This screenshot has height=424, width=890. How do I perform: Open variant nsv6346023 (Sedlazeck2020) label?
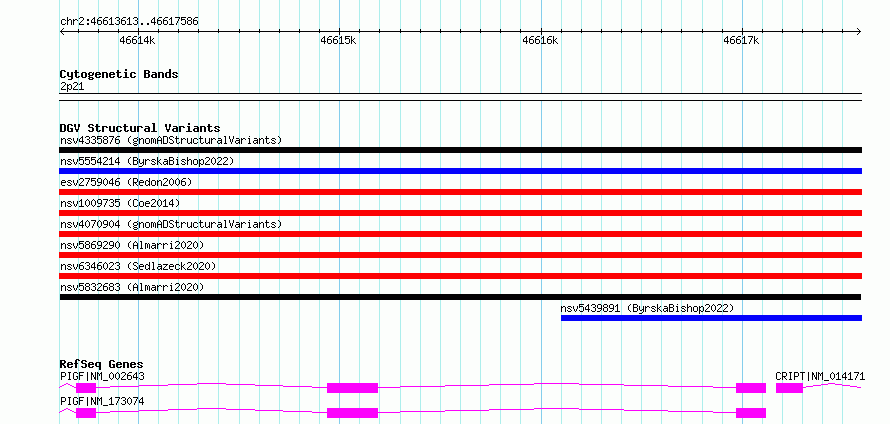(138, 266)
